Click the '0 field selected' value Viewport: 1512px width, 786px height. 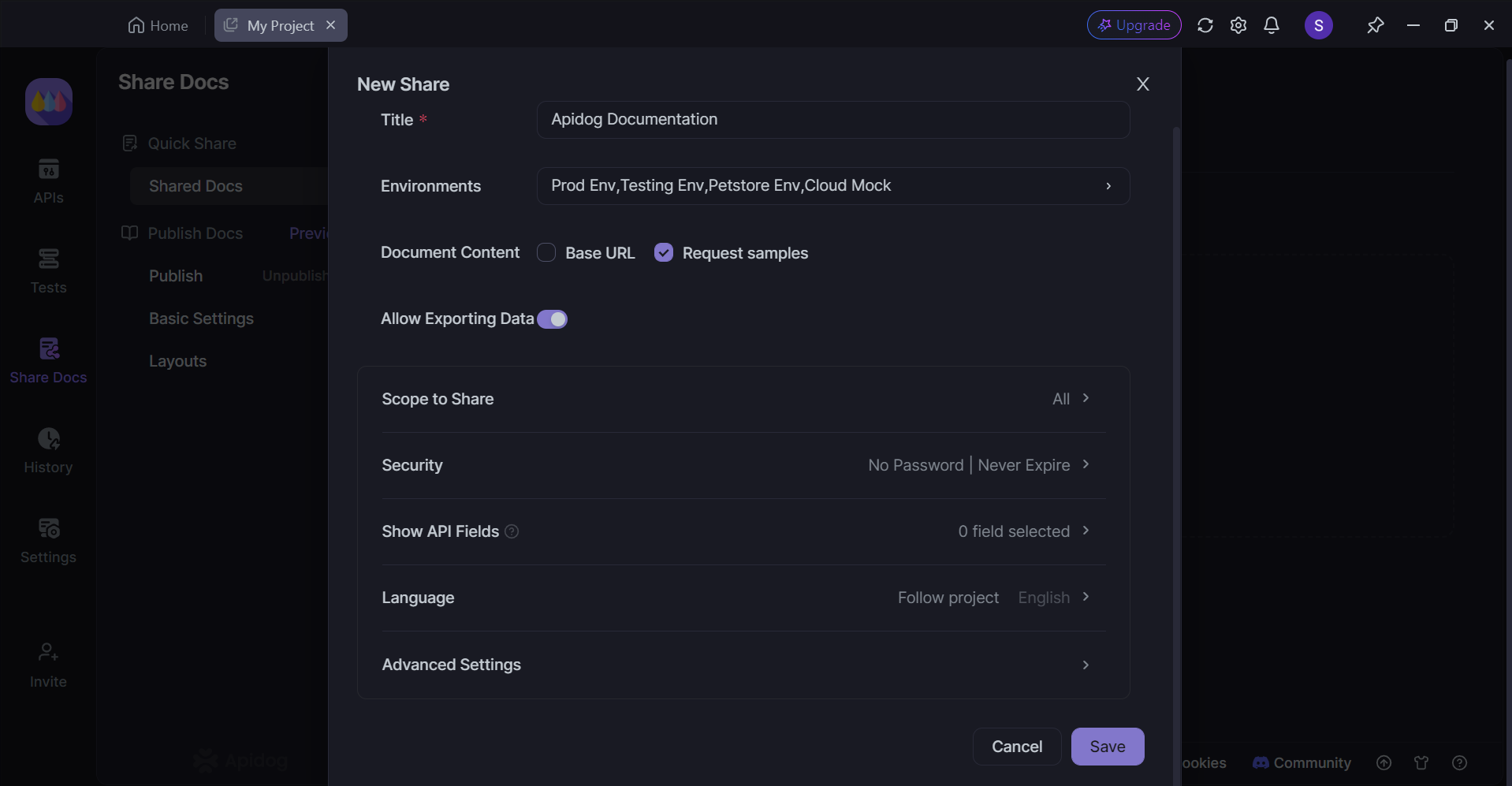coord(1014,531)
